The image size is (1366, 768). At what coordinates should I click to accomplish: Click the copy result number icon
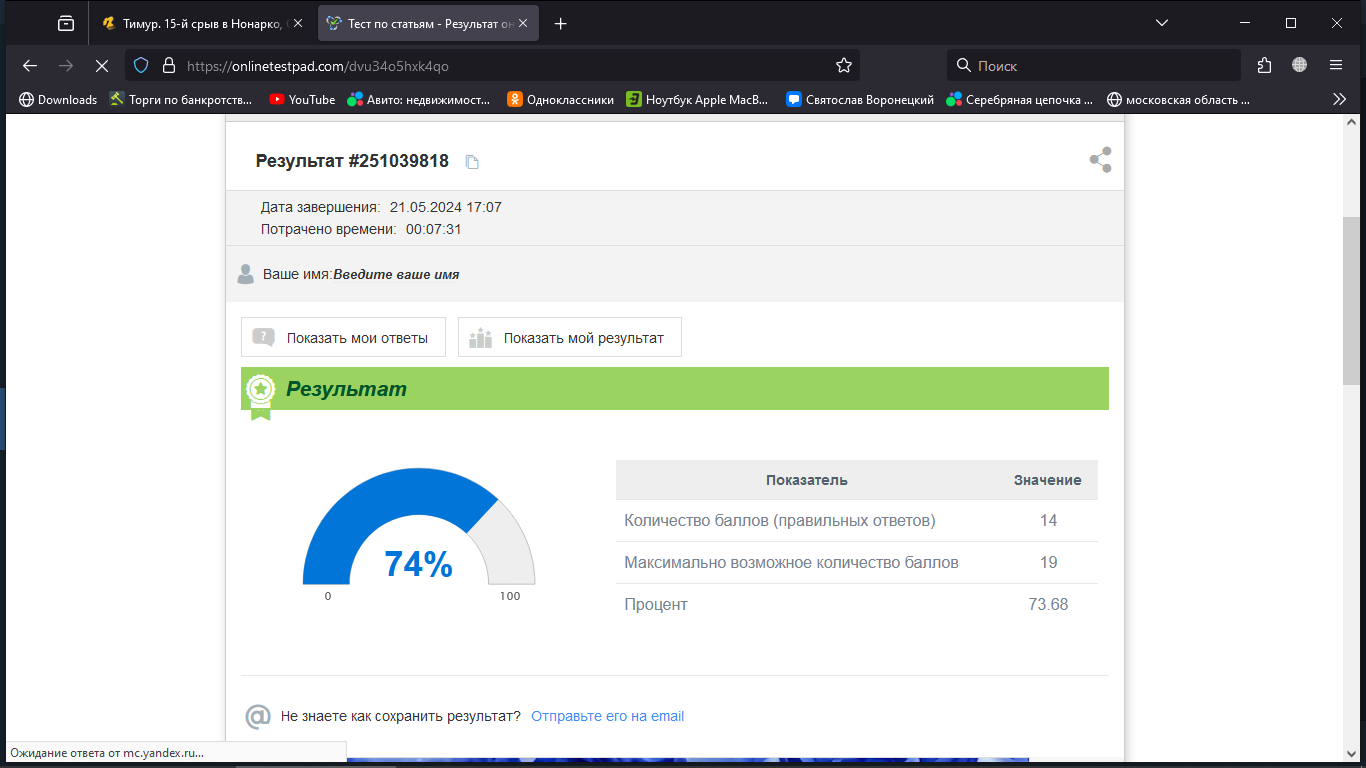(472, 162)
